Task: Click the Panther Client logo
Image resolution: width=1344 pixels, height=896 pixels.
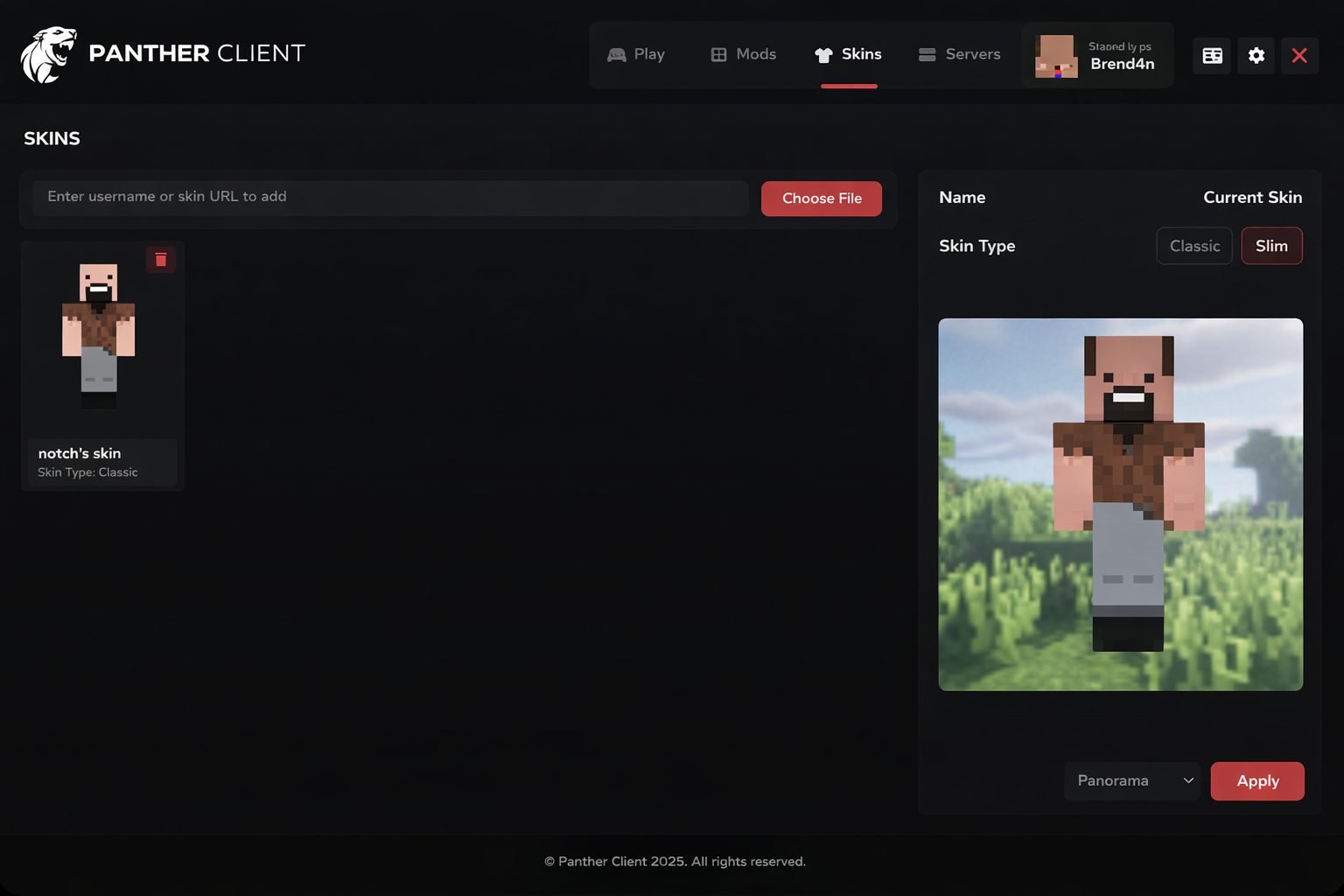Action: (x=162, y=52)
